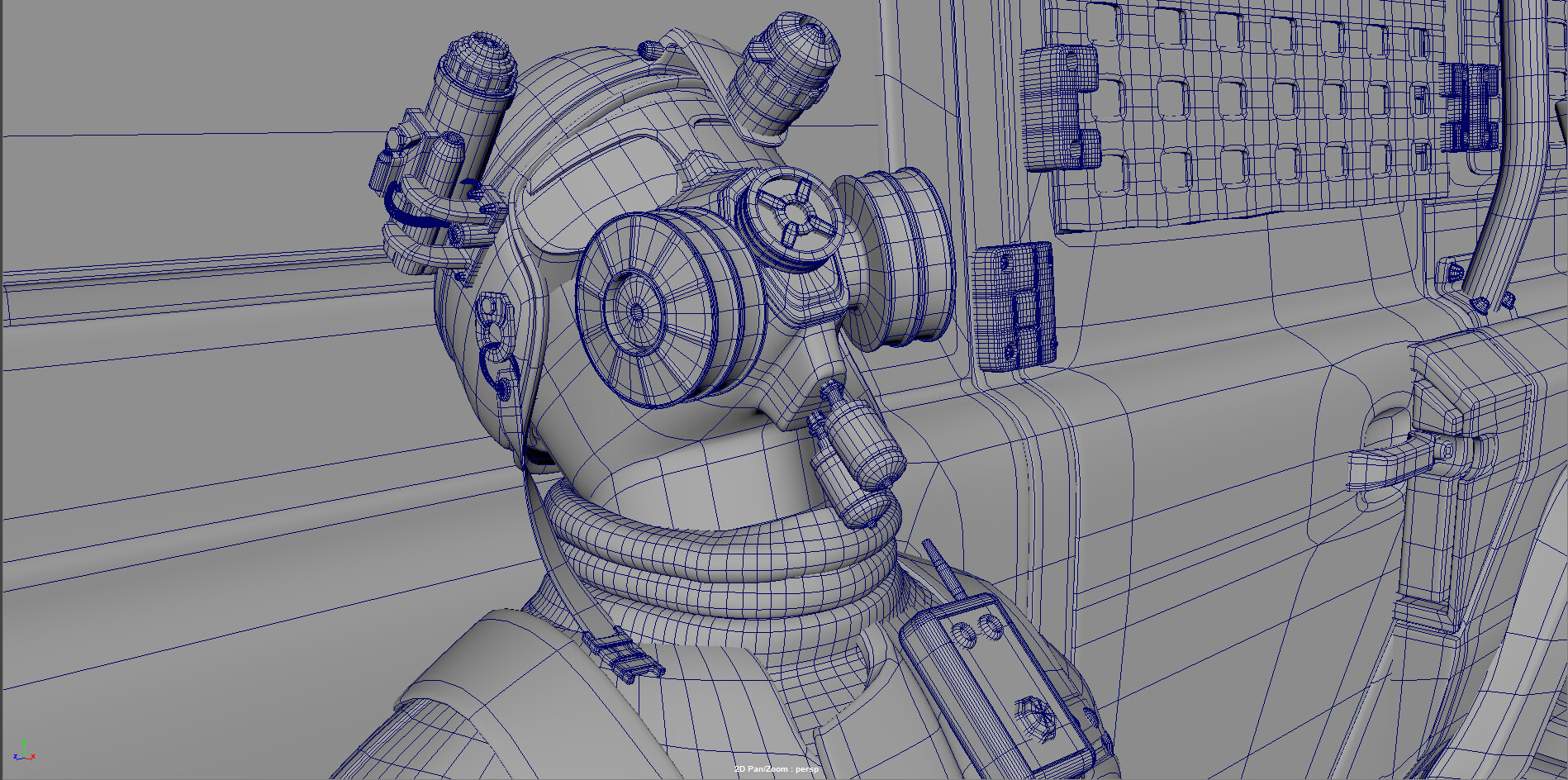Select the round cross-spoked valve on the mask
The height and width of the screenshot is (780, 1568).
tap(791, 213)
